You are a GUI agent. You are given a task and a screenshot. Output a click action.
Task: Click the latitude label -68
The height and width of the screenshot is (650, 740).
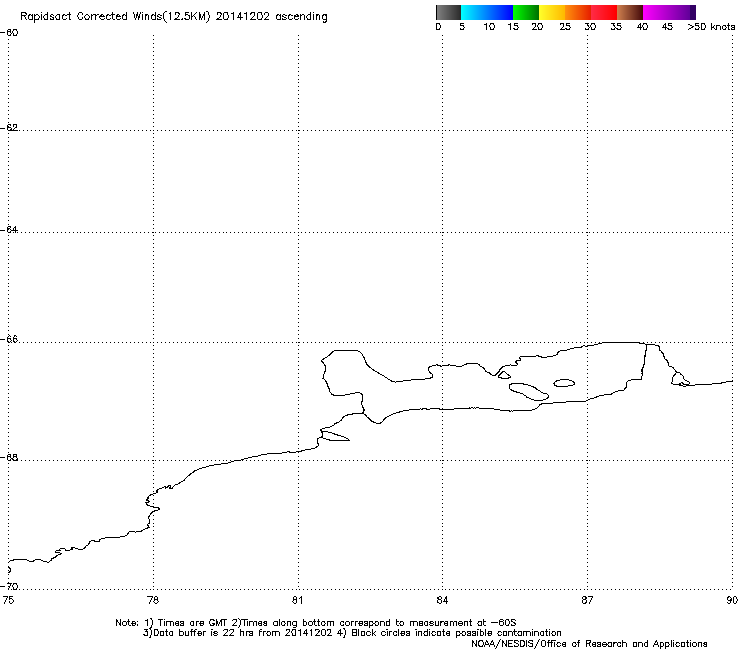[9, 458]
